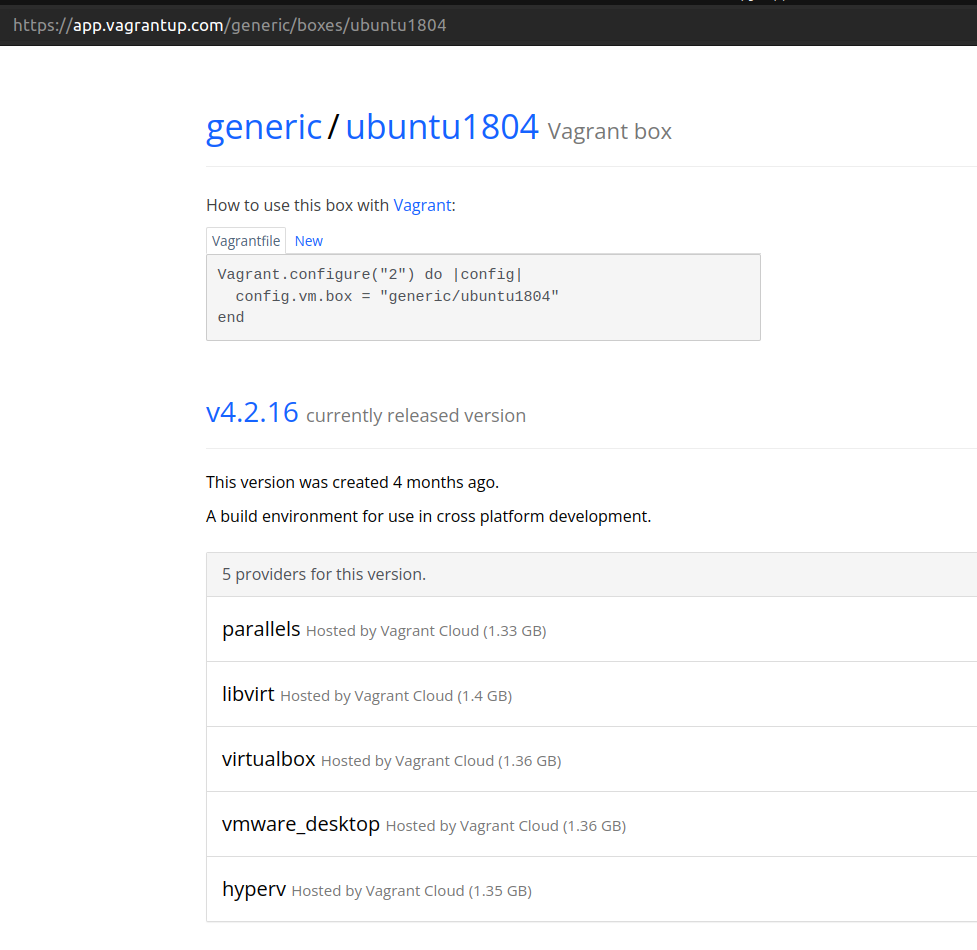Click 'Hosted by Vagrant Cloud (1.33 GB)' text
Viewport: 977px width, 950px height.
point(426,631)
